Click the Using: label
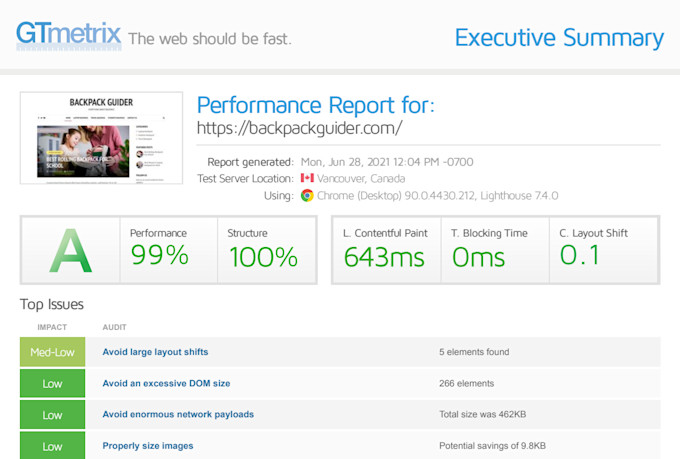The height and width of the screenshot is (459, 680). tap(279, 196)
